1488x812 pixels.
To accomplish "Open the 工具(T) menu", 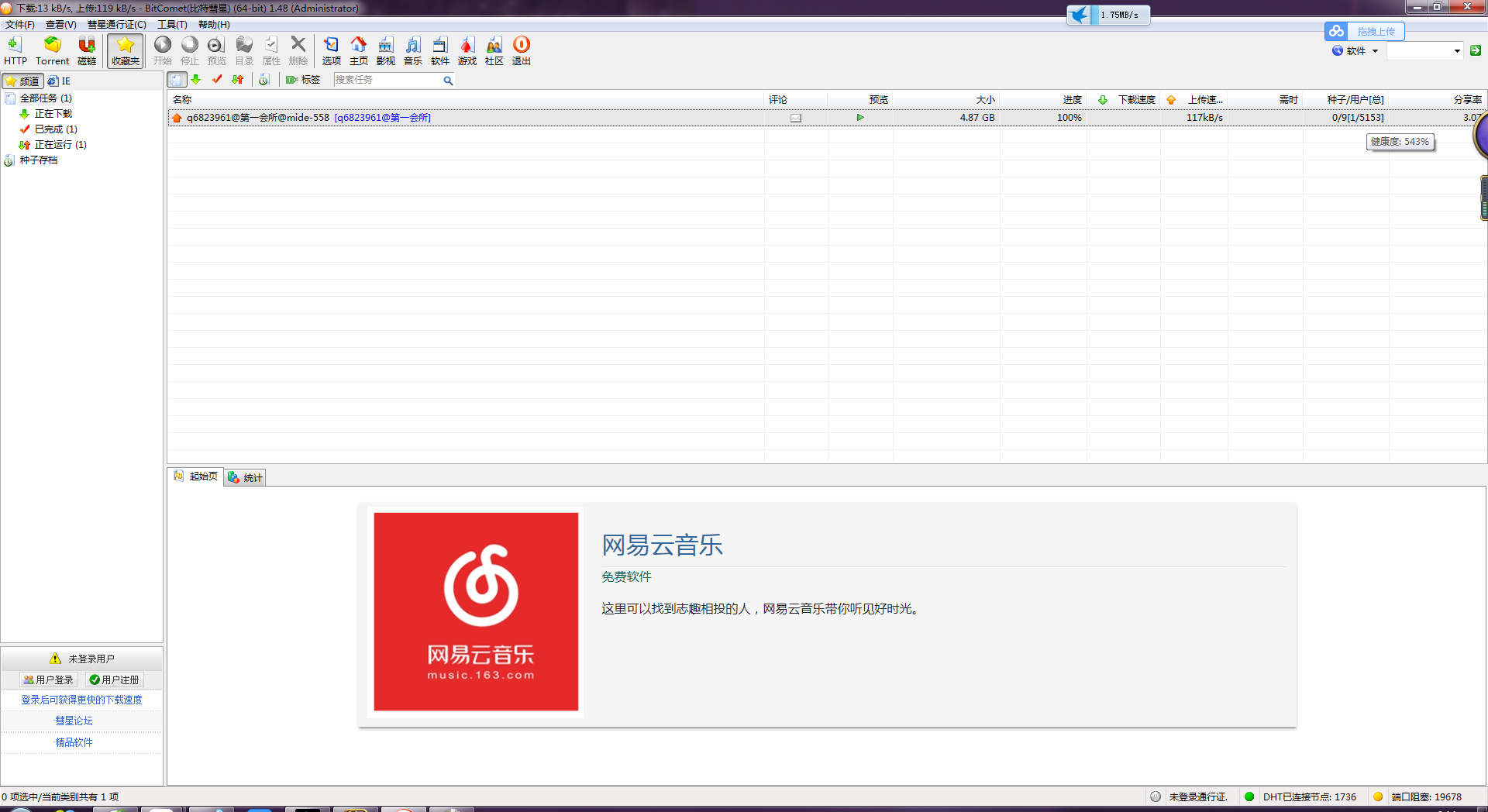I will click(x=172, y=25).
